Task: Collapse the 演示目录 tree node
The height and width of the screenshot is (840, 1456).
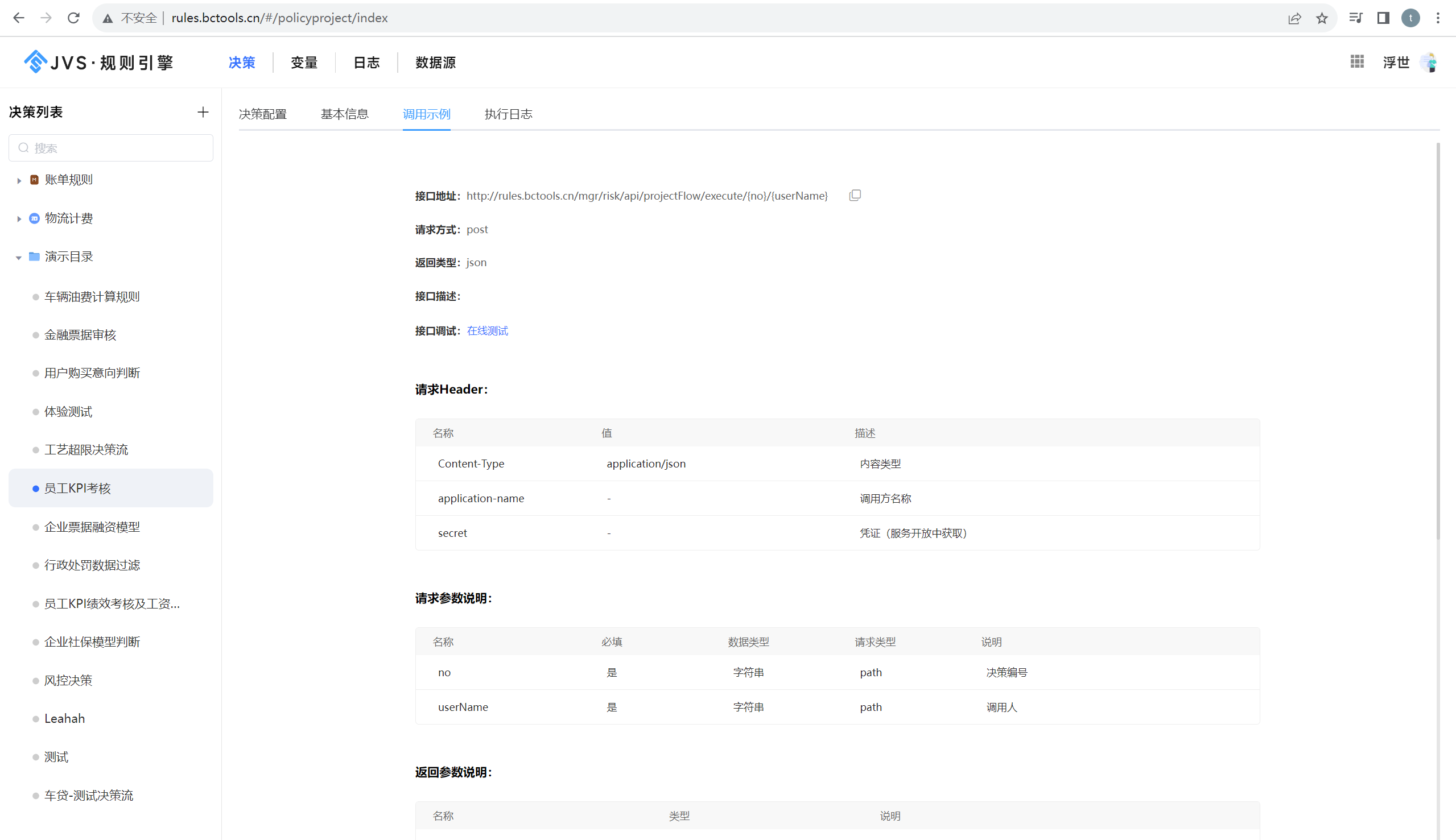Action: pos(18,256)
